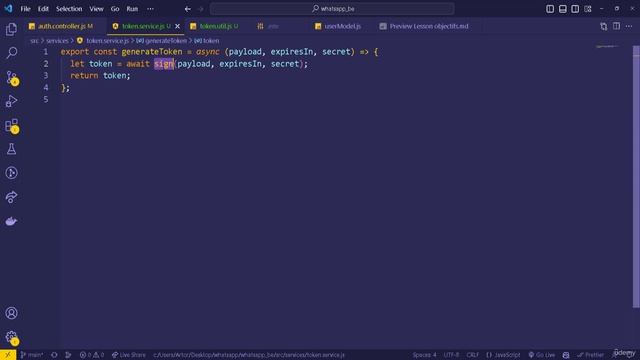Open the View menu
This screenshot has height=360, width=640.
point(96,9)
